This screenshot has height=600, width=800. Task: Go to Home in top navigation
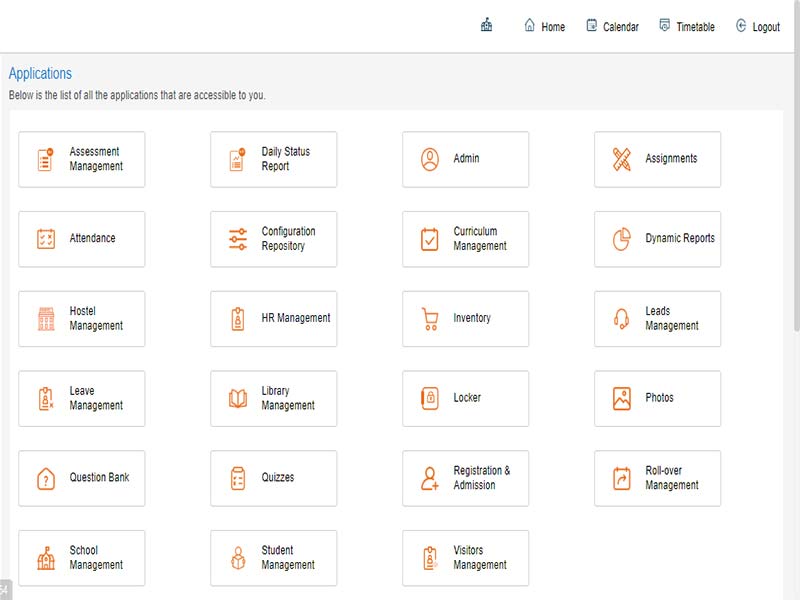coord(544,27)
